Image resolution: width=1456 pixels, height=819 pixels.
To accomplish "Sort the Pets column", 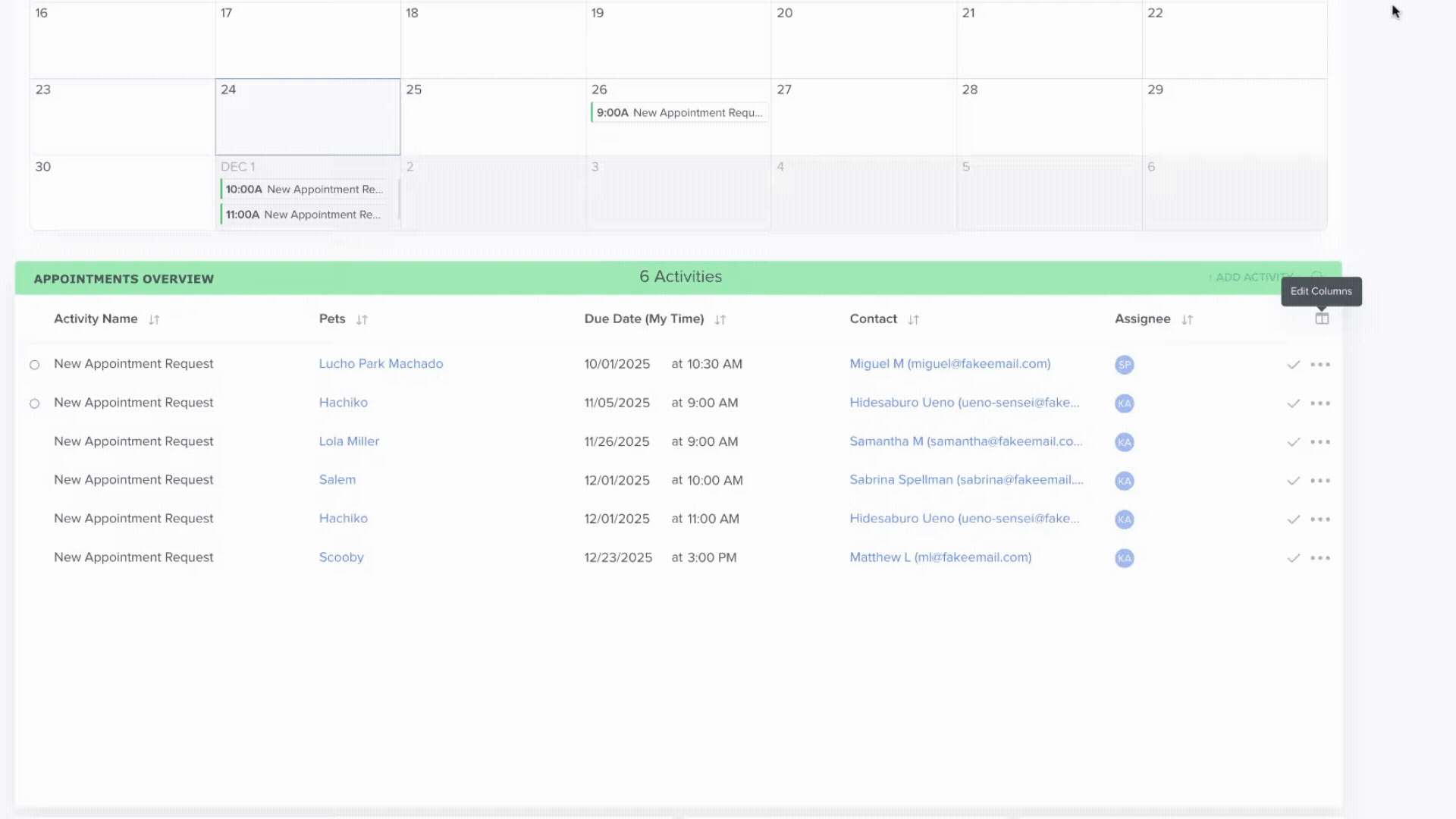I will [x=362, y=320].
